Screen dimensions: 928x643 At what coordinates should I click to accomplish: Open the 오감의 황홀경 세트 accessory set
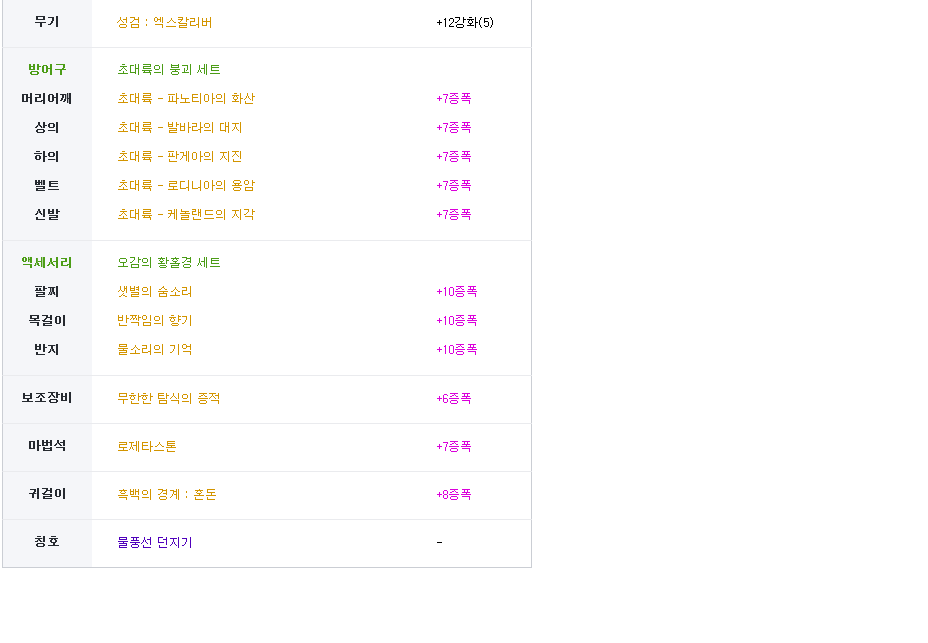pyautogui.click(x=169, y=262)
